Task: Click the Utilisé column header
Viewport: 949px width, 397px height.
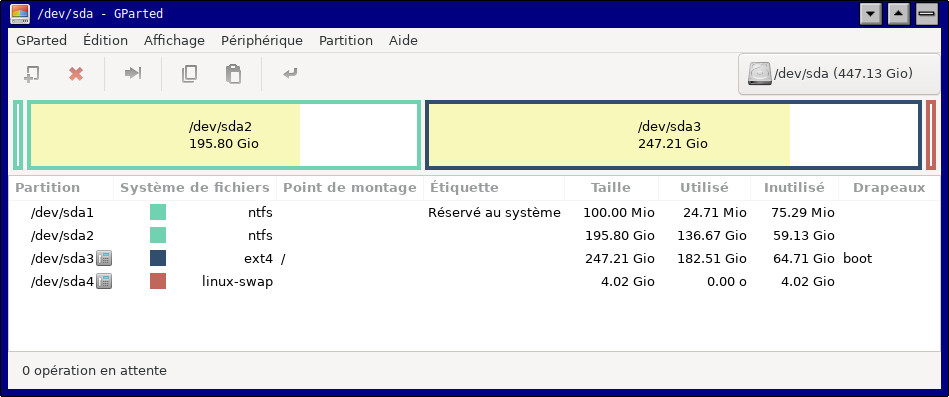Action: pos(704,188)
